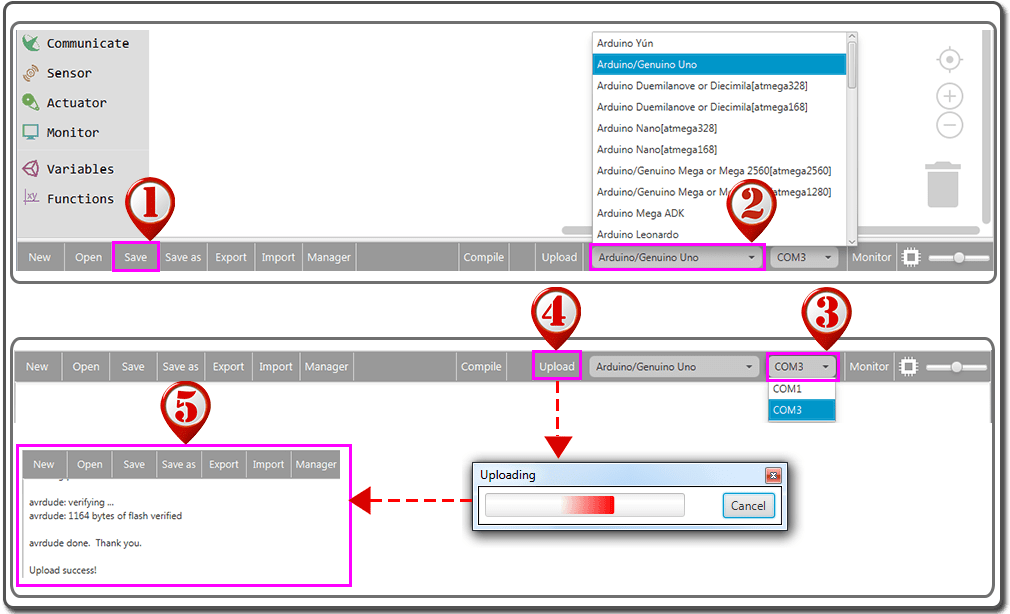Open Manager from toolbar under the block palette

tap(329, 257)
